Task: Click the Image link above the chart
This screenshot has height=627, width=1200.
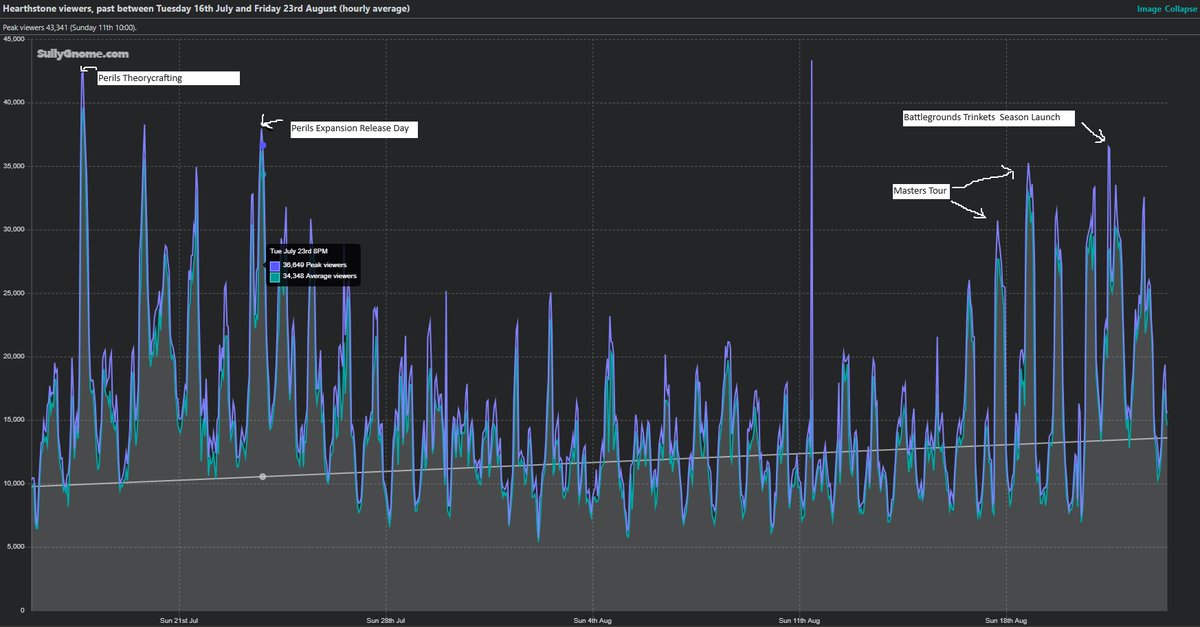Action: pos(1150,8)
